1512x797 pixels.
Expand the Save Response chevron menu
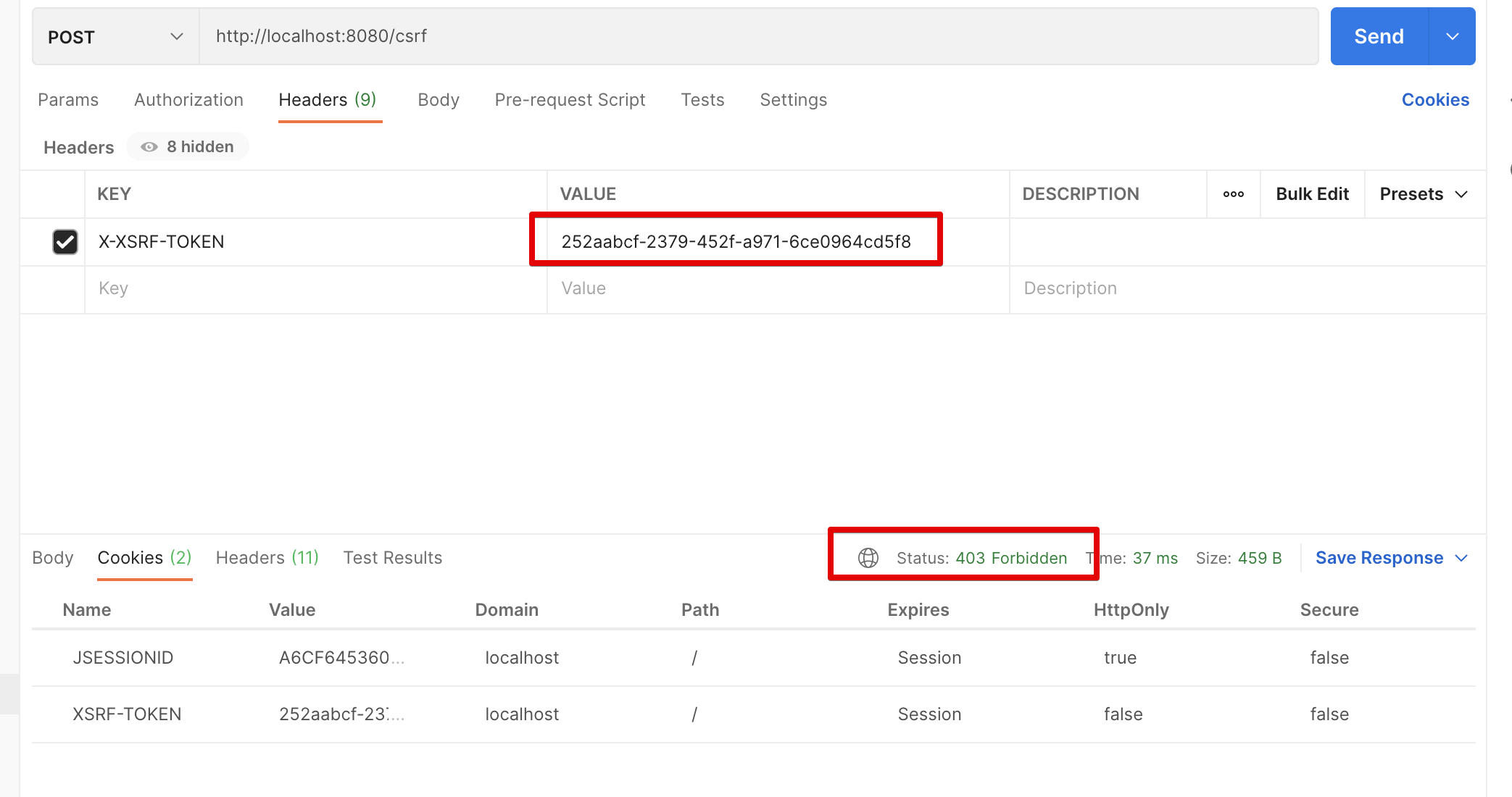1461,558
